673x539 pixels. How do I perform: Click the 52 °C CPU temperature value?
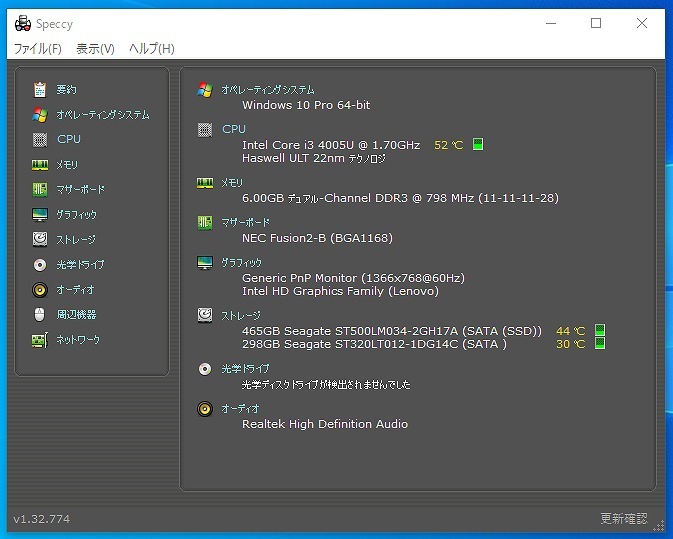point(449,145)
